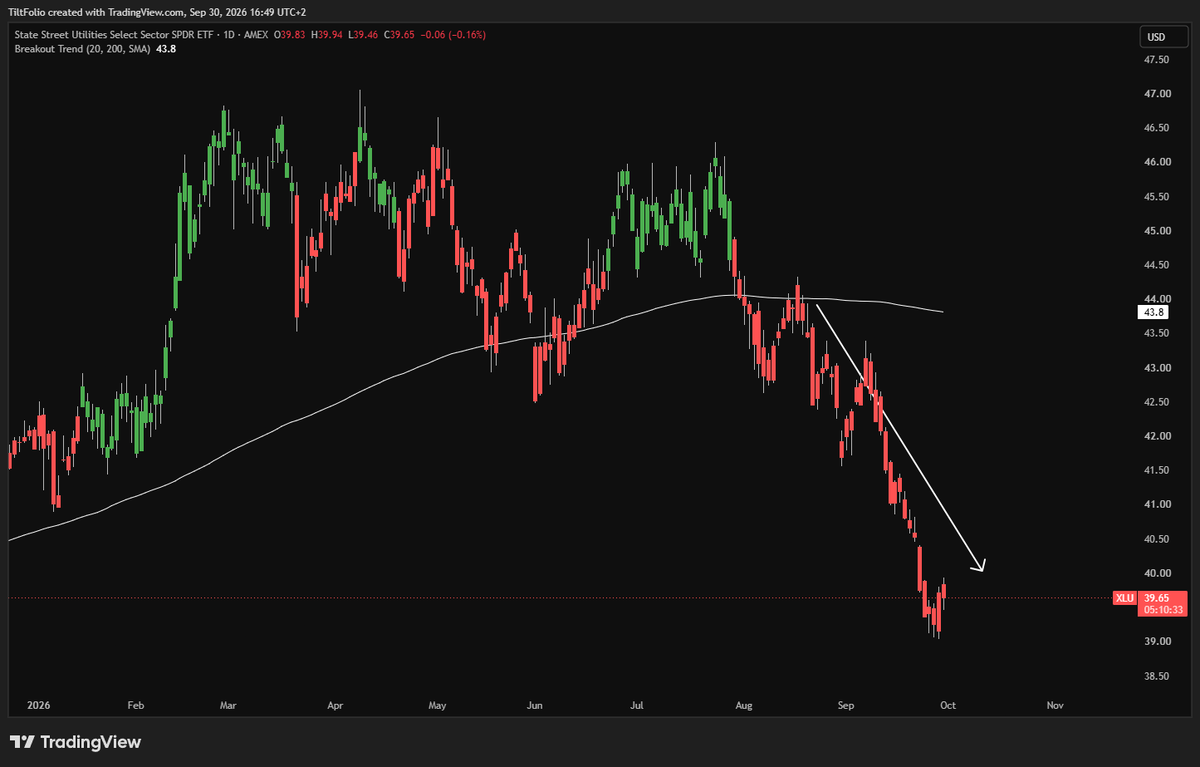Click the Aug label on time axis

click(x=743, y=705)
